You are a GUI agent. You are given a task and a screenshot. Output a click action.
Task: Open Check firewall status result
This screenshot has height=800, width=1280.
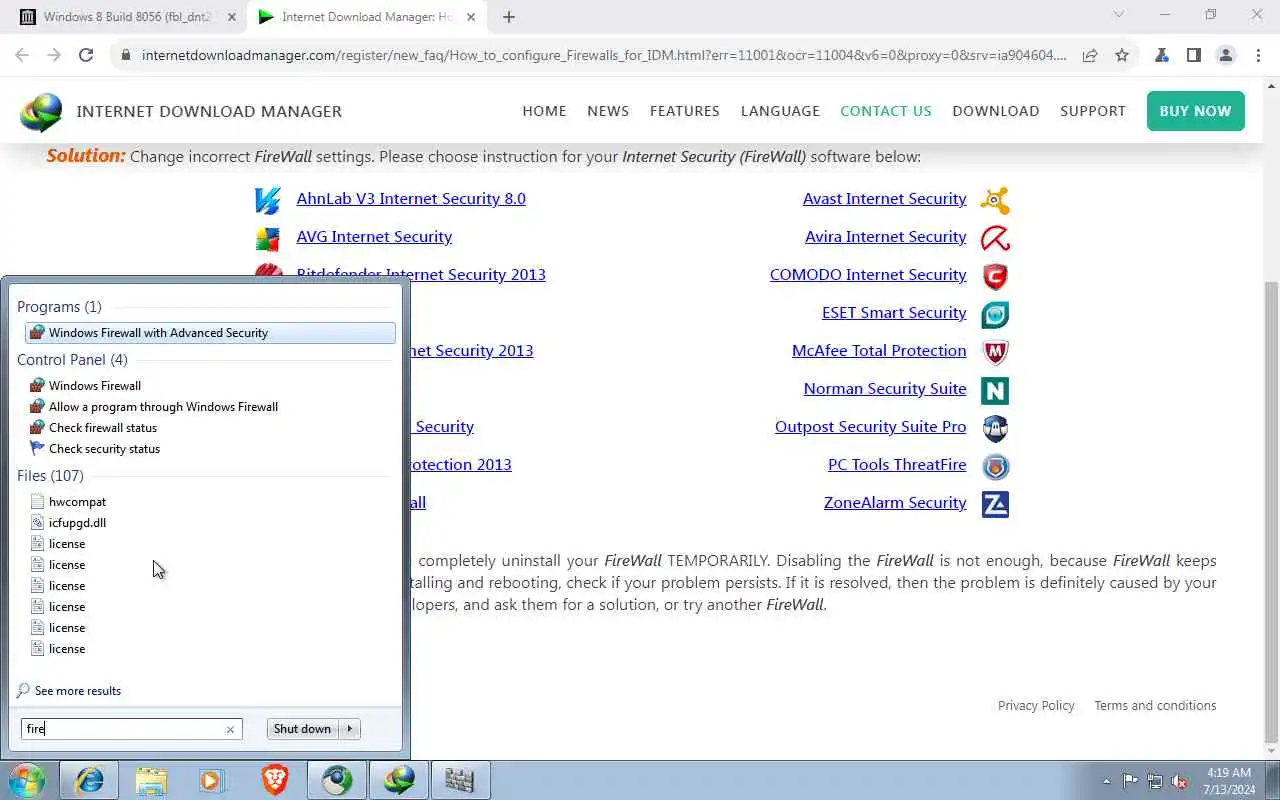click(103, 428)
